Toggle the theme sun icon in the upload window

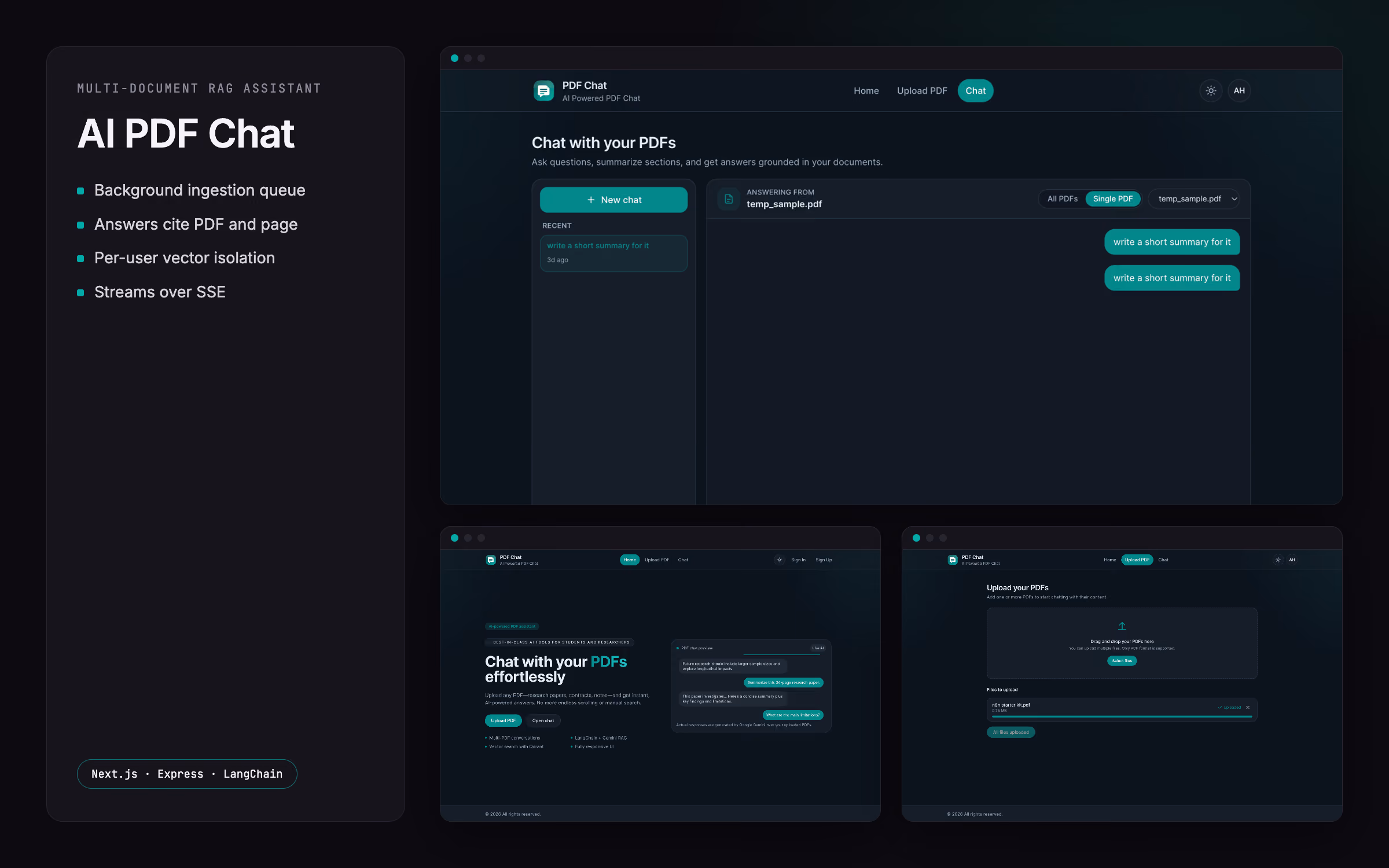tap(1278, 560)
